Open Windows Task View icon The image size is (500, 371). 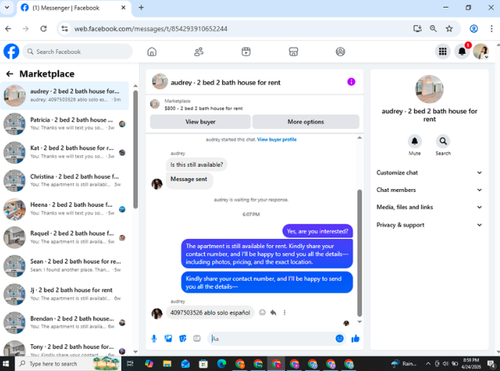pyautogui.click(x=130, y=364)
